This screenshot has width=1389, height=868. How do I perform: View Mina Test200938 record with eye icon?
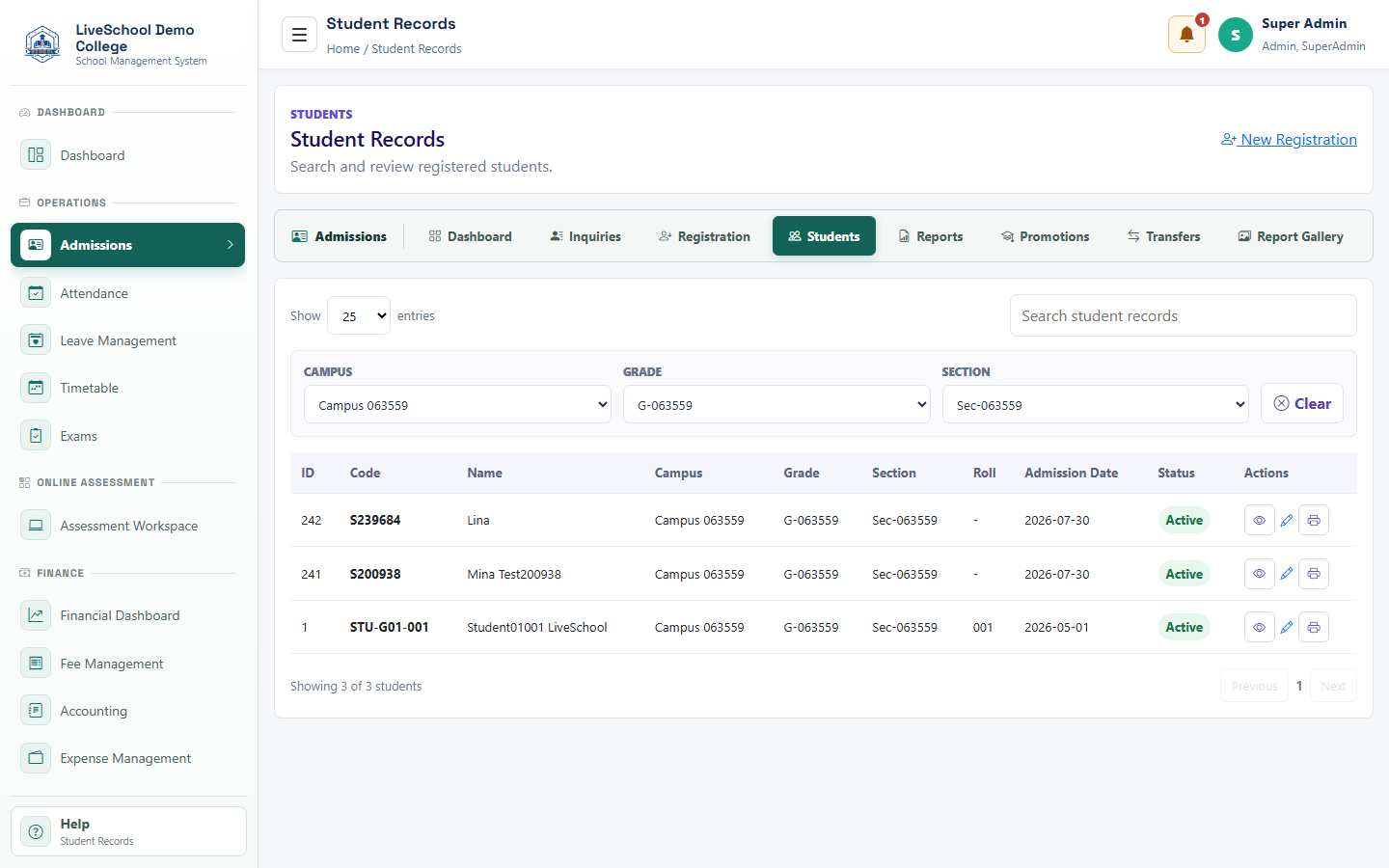pyautogui.click(x=1259, y=574)
